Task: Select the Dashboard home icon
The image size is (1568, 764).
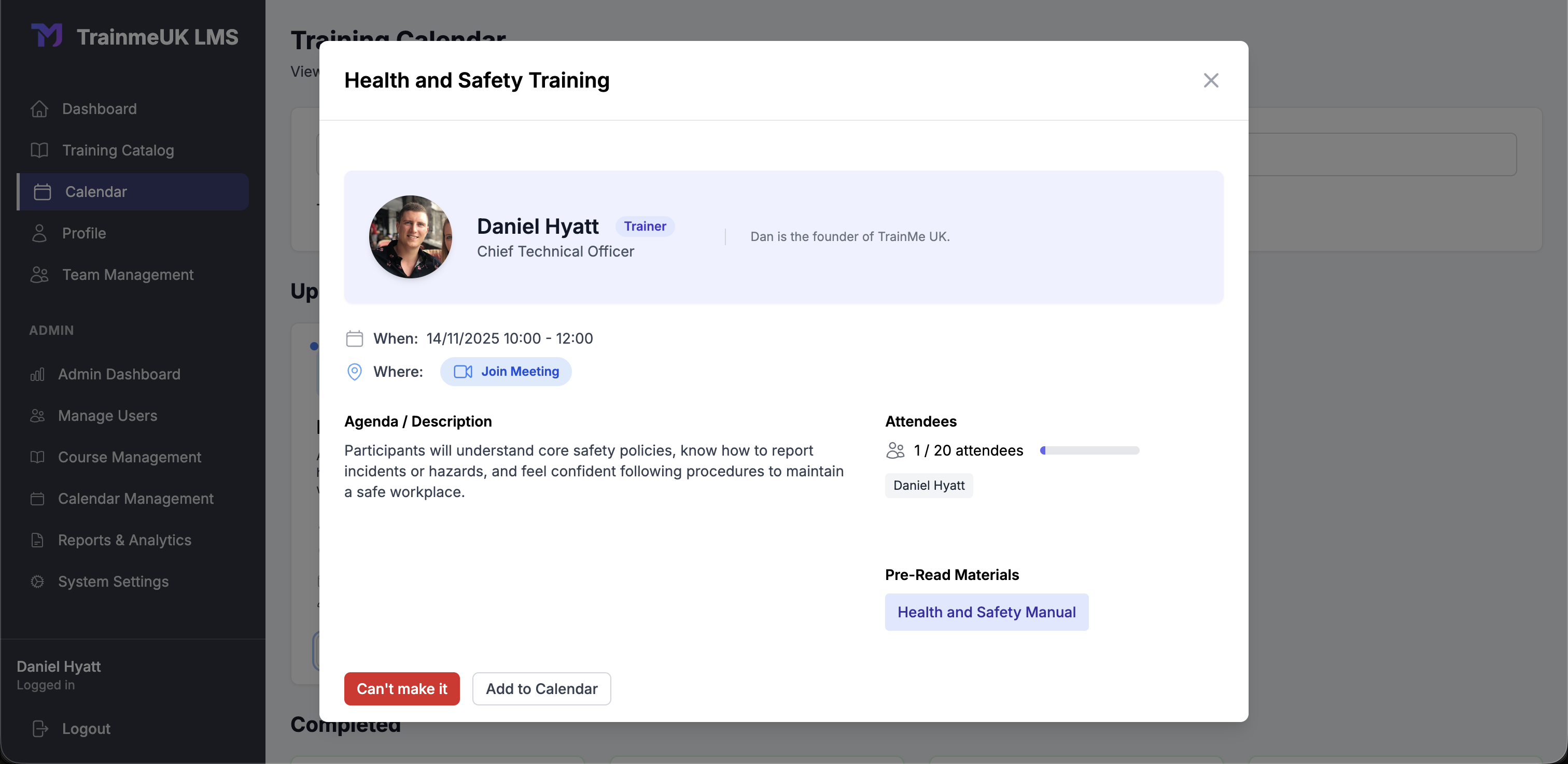Action: 39,108
